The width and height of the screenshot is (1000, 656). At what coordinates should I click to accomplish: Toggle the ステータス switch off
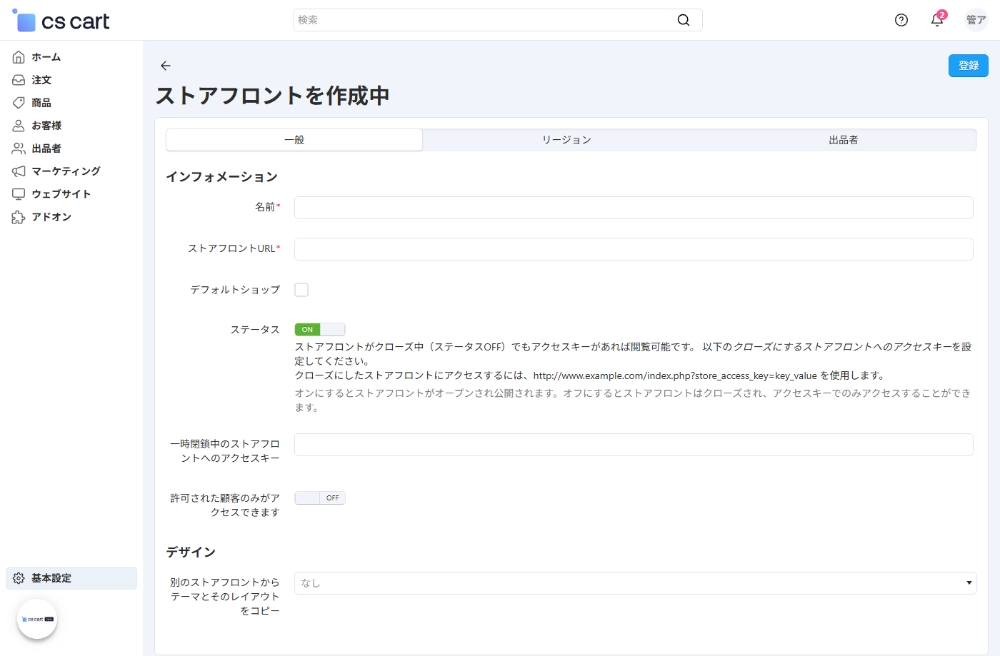(319, 329)
